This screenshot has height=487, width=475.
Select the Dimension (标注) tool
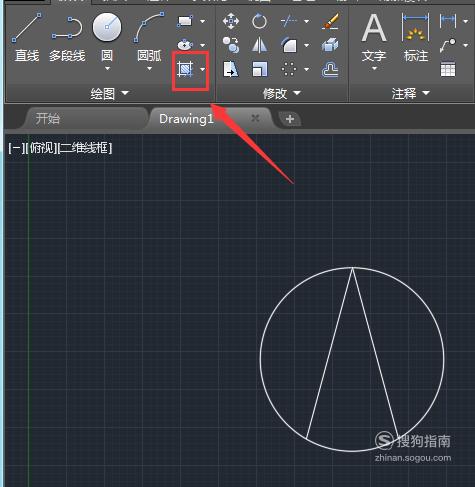pos(416,37)
